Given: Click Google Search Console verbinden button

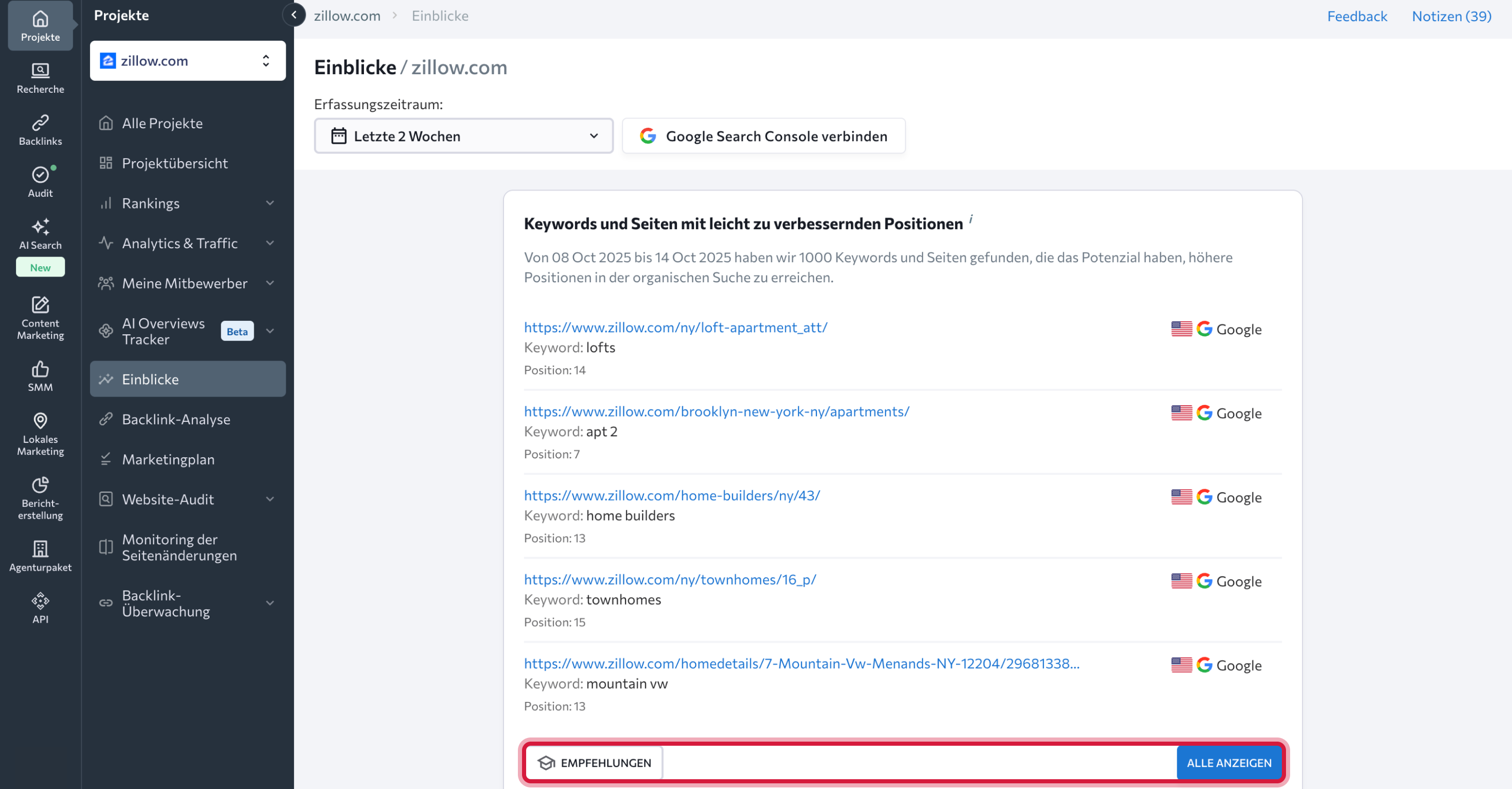Looking at the screenshot, I should tap(763, 136).
